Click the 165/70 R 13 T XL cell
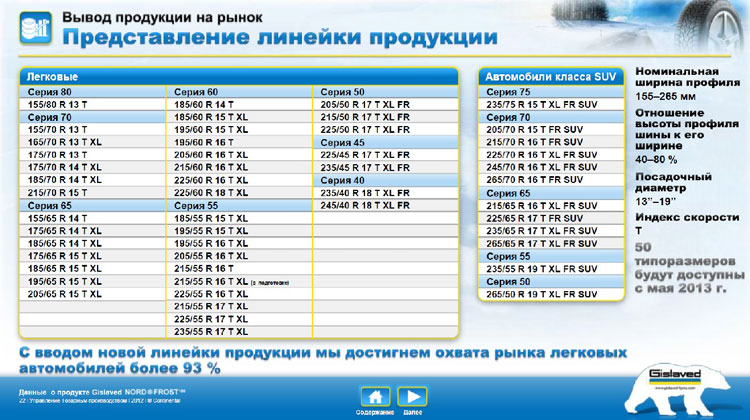The image size is (750, 420). click(x=92, y=142)
